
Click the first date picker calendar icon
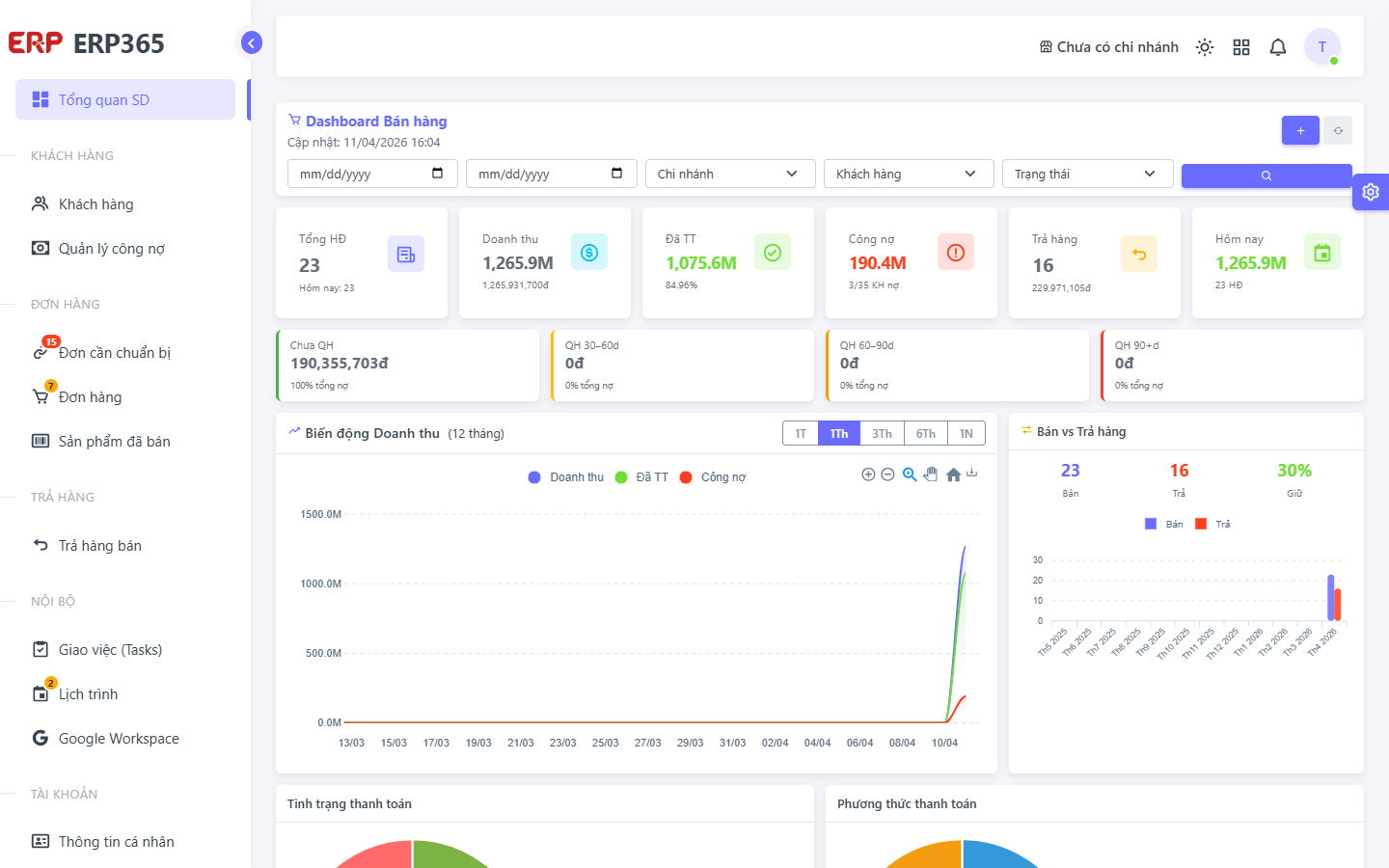438,174
